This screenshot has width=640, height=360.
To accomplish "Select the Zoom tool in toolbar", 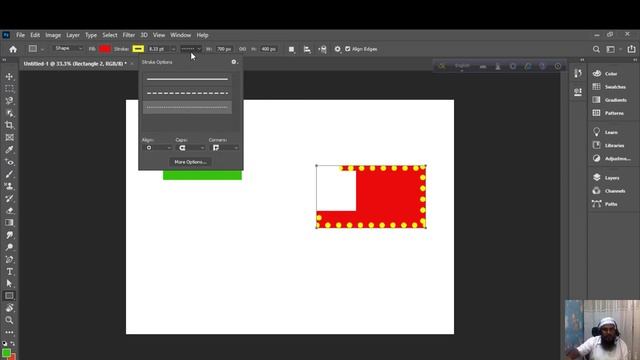I will pos(9,320).
